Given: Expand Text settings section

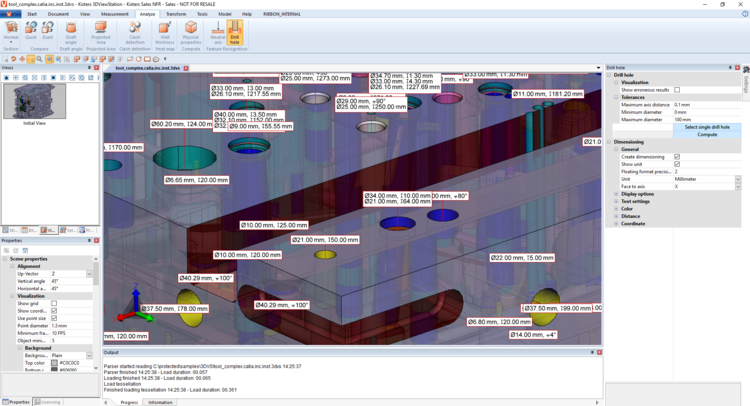Looking at the screenshot, I should (x=616, y=201).
